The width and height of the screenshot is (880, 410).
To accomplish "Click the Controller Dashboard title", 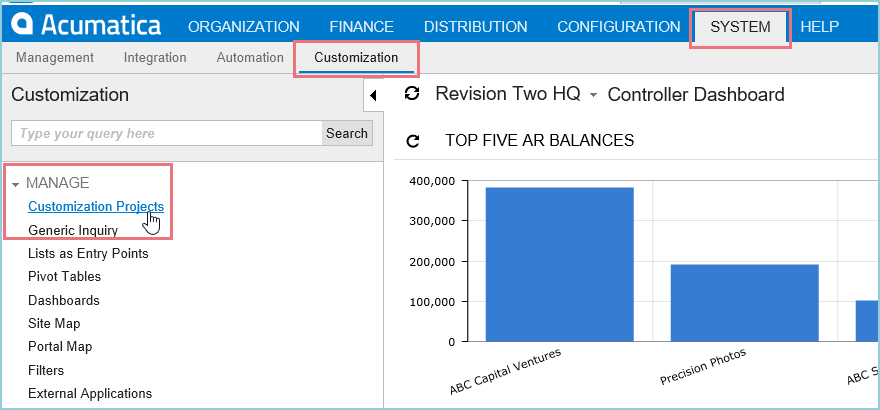I will 696,95.
